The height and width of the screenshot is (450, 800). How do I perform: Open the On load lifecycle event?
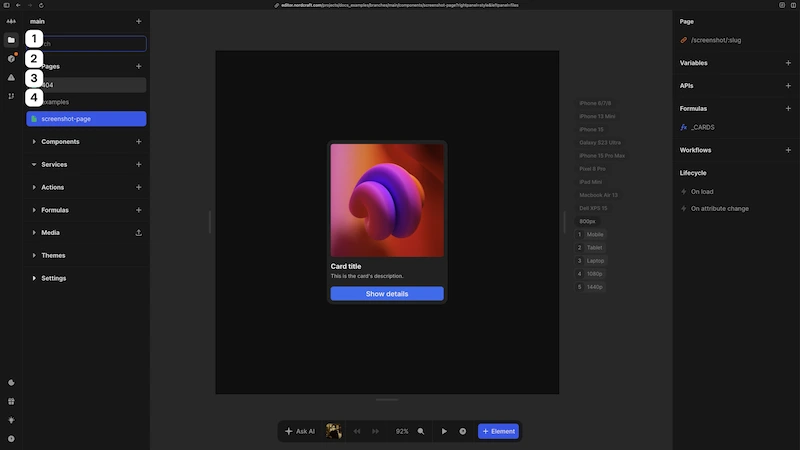click(702, 192)
